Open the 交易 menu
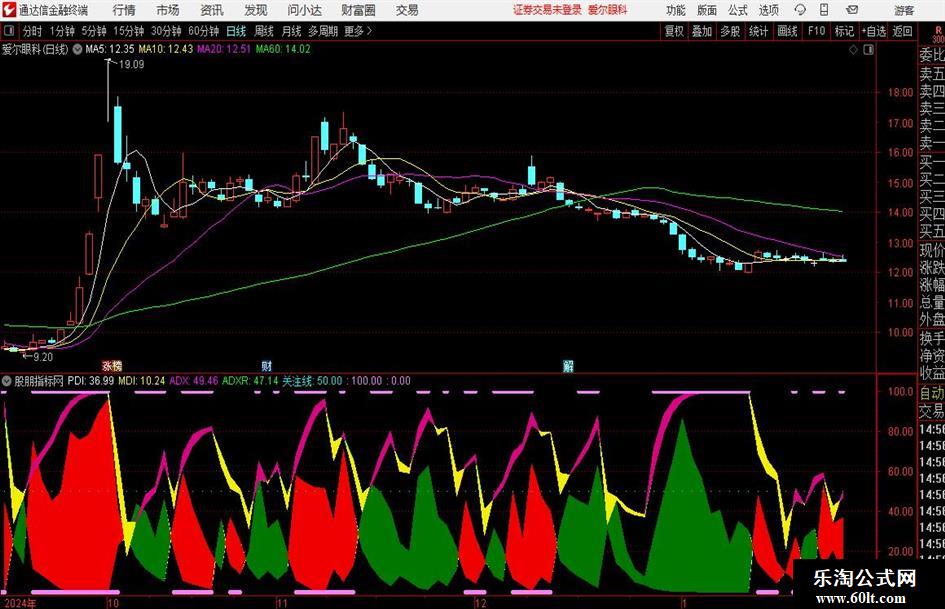The height and width of the screenshot is (609, 945). pos(407,10)
